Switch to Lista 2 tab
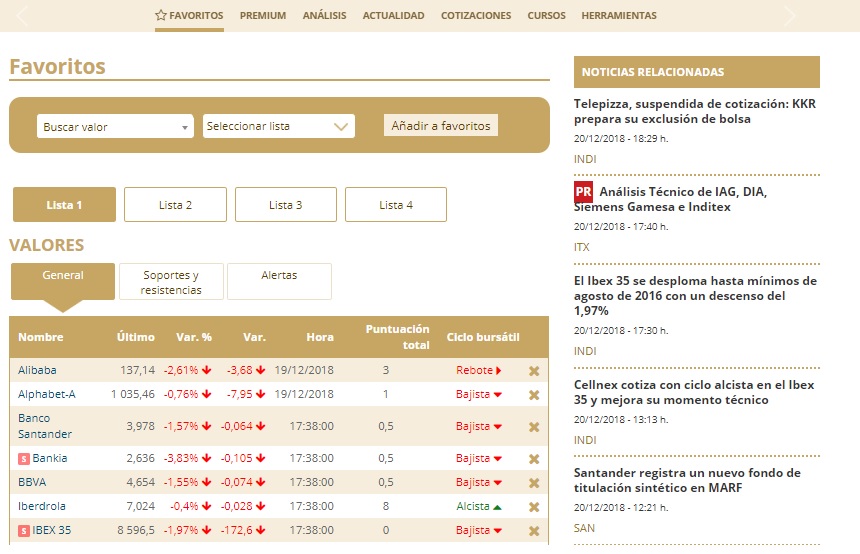 (176, 205)
